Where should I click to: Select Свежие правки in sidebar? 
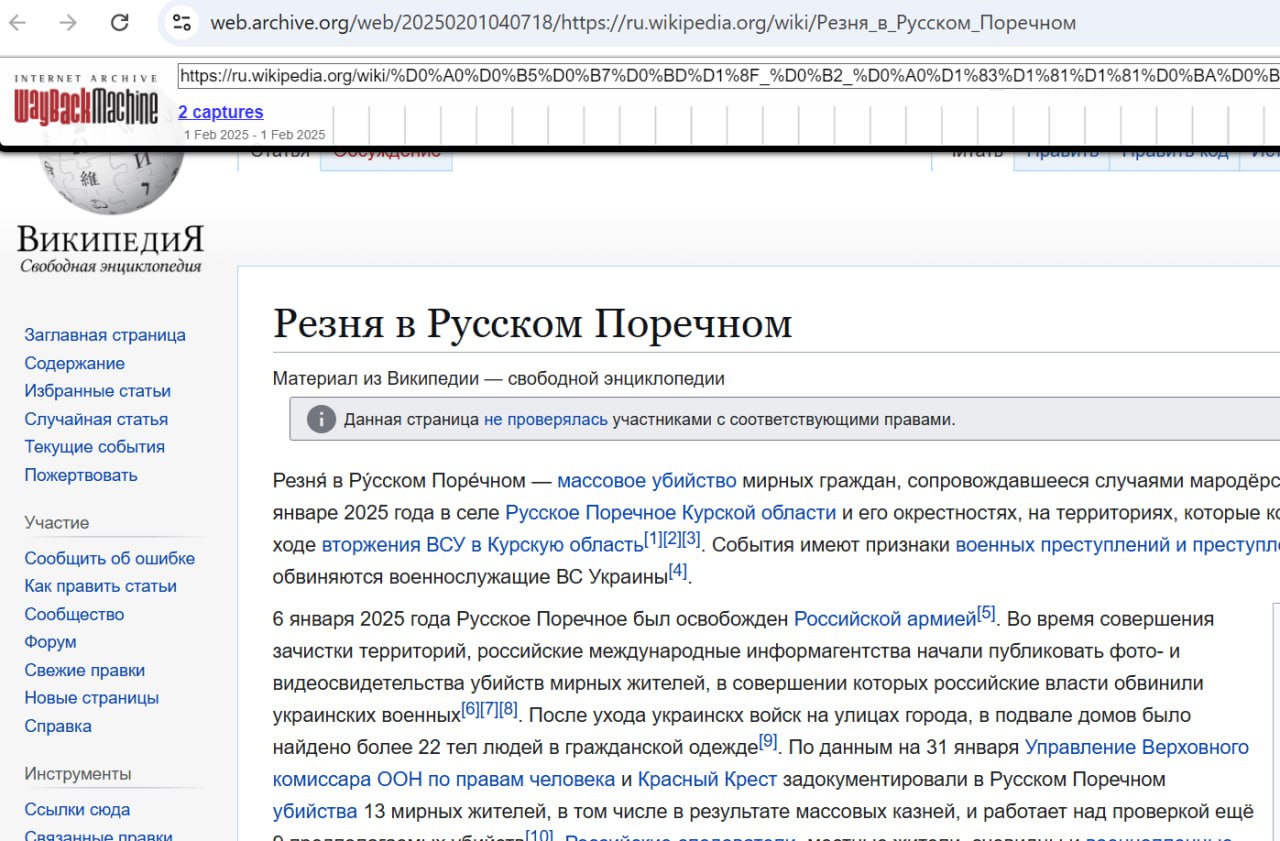85,670
